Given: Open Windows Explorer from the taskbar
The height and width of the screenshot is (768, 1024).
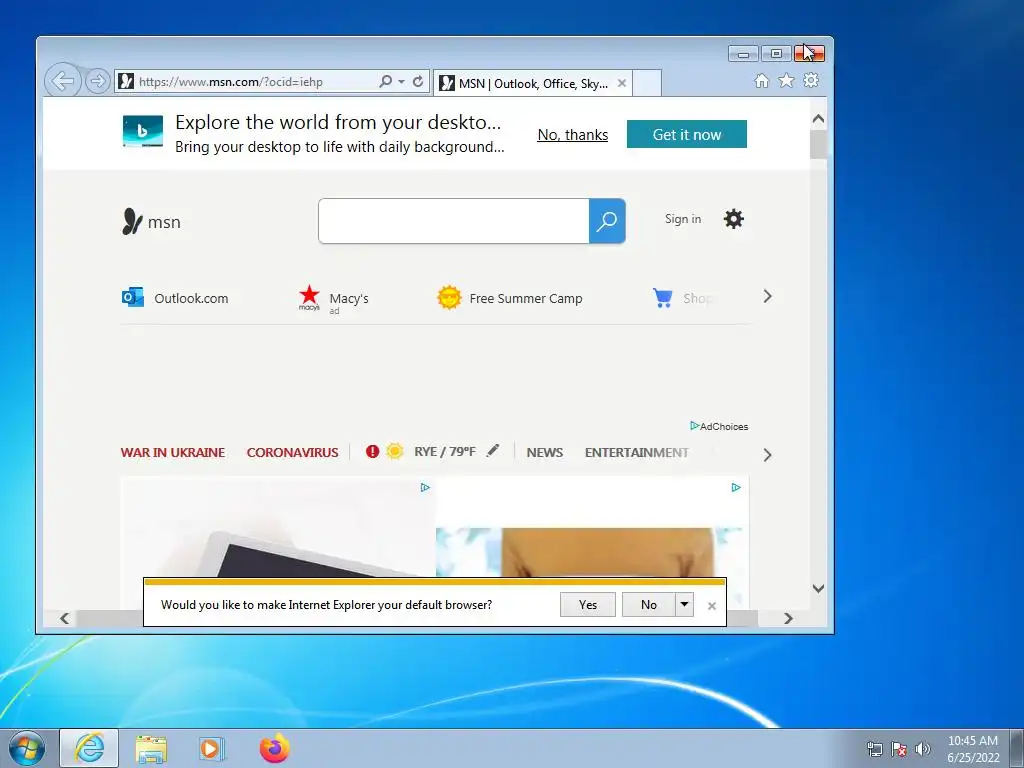Looking at the screenshot, I should [151, 748].
